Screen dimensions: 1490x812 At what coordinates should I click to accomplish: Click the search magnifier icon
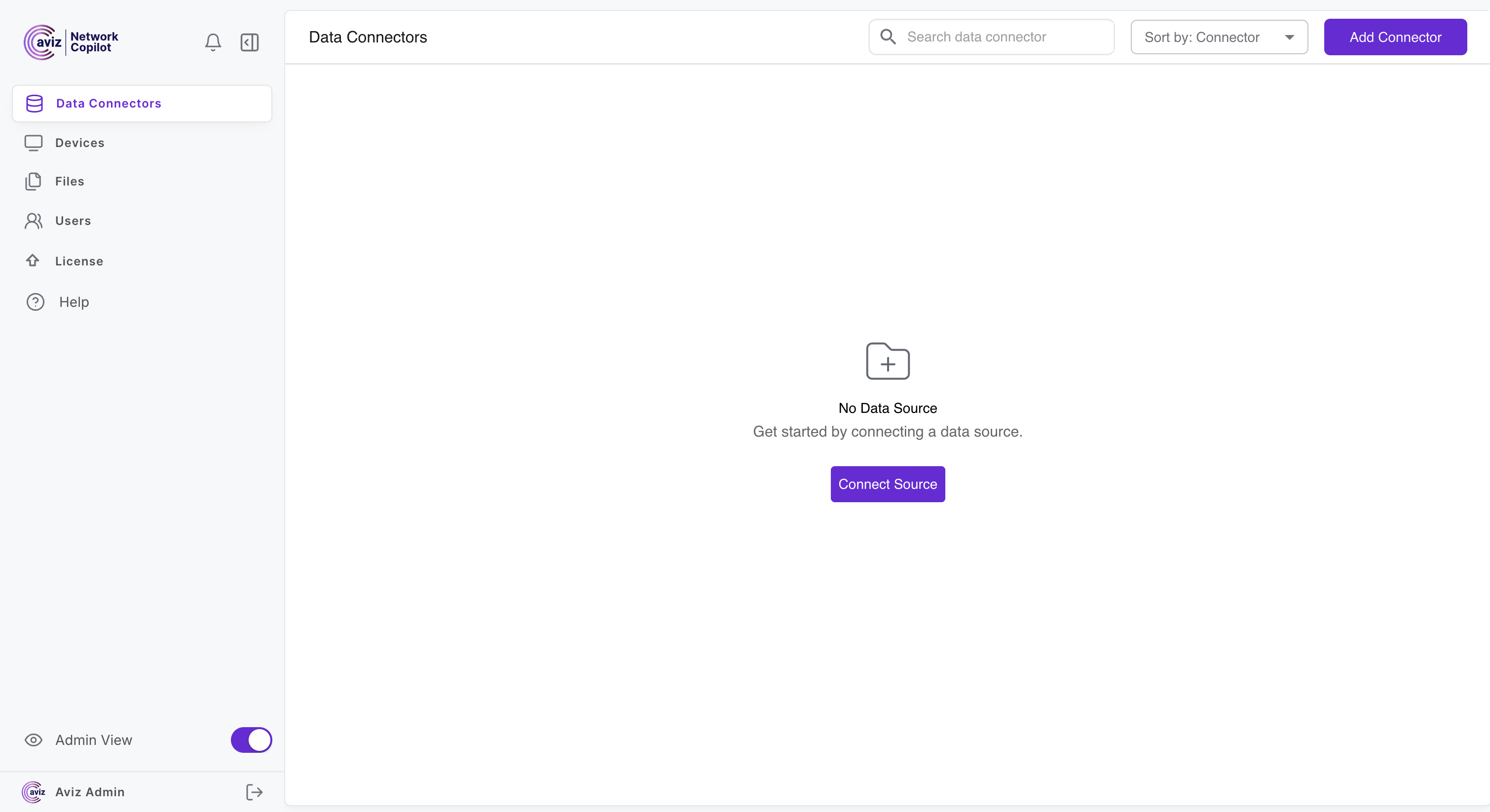click(888, 37)
